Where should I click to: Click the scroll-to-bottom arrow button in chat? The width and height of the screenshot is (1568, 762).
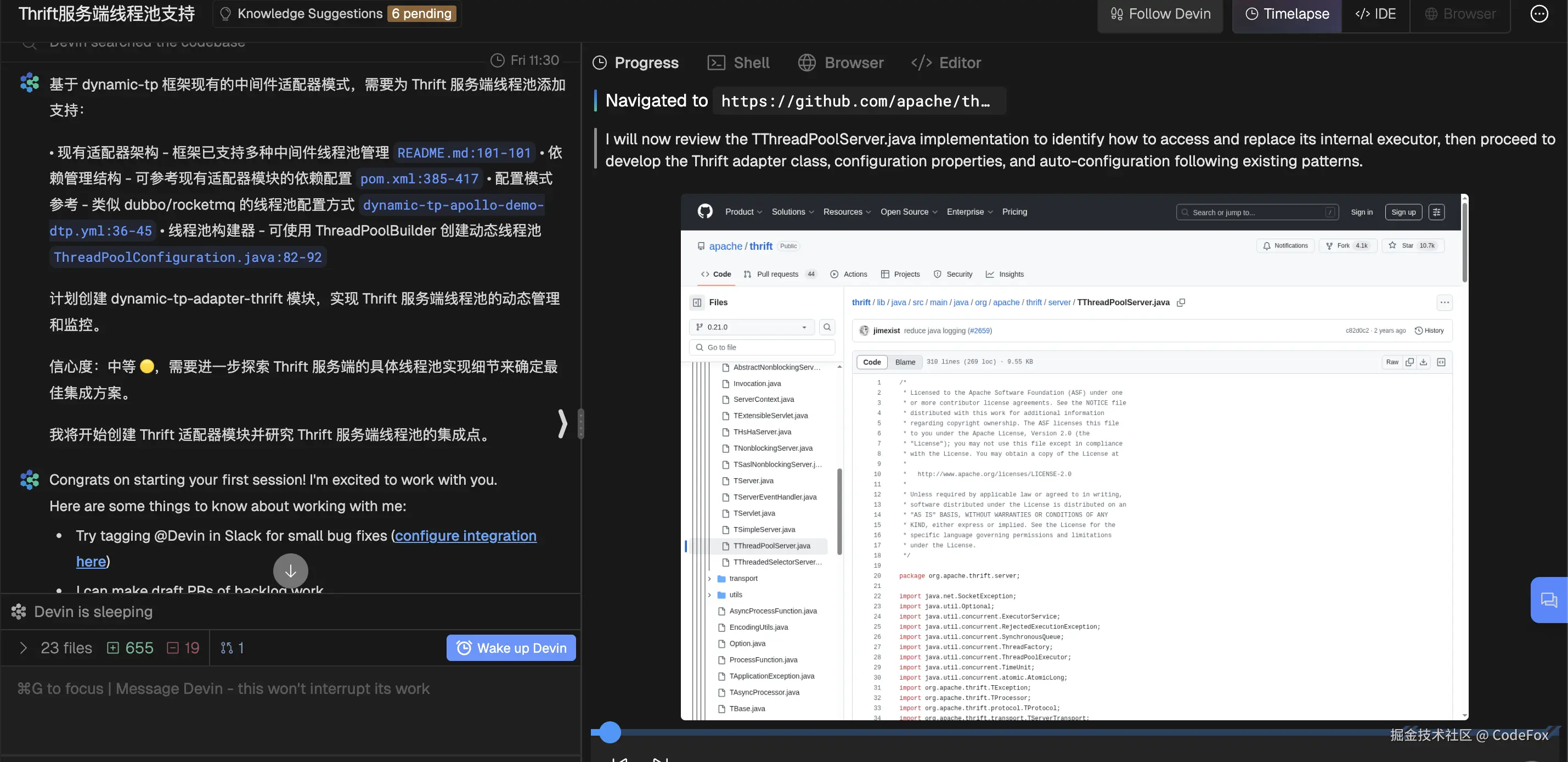tap(290, 571)
